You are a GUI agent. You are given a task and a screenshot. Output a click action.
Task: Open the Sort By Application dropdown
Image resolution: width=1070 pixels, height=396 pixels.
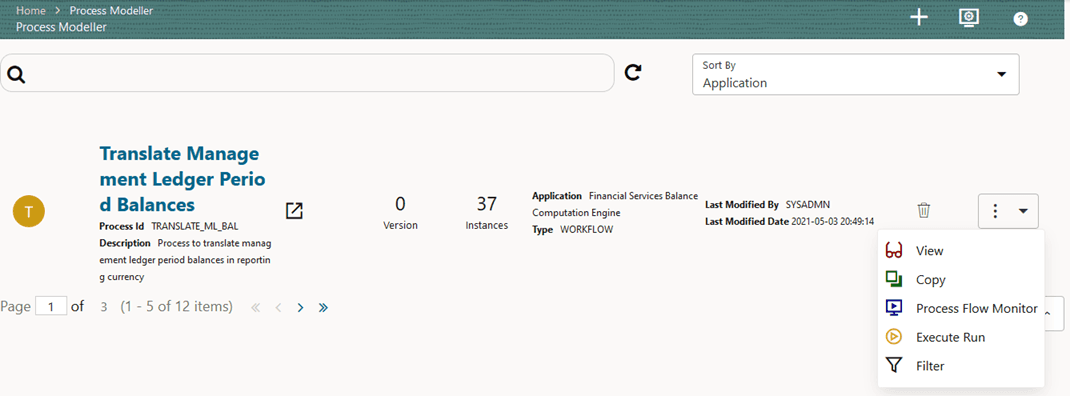pyautogui.click(x=856, y=74)
